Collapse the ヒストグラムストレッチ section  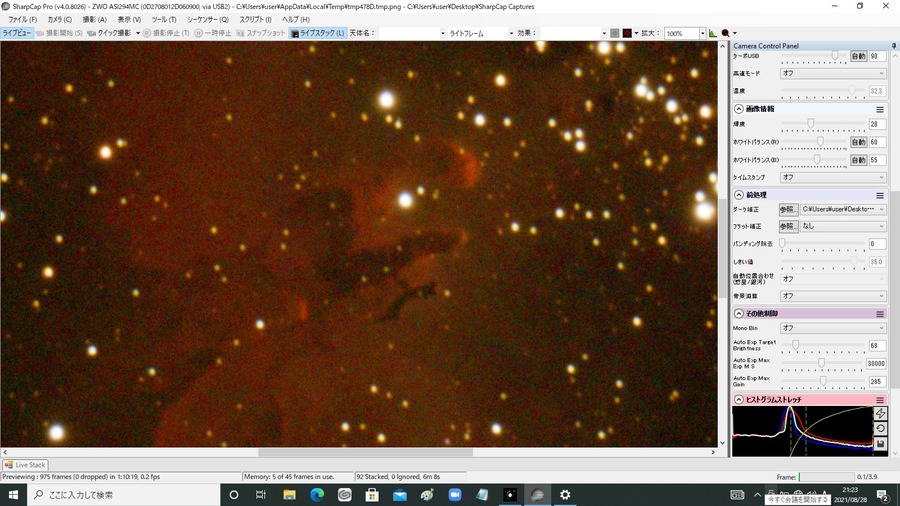click(739, 399)
